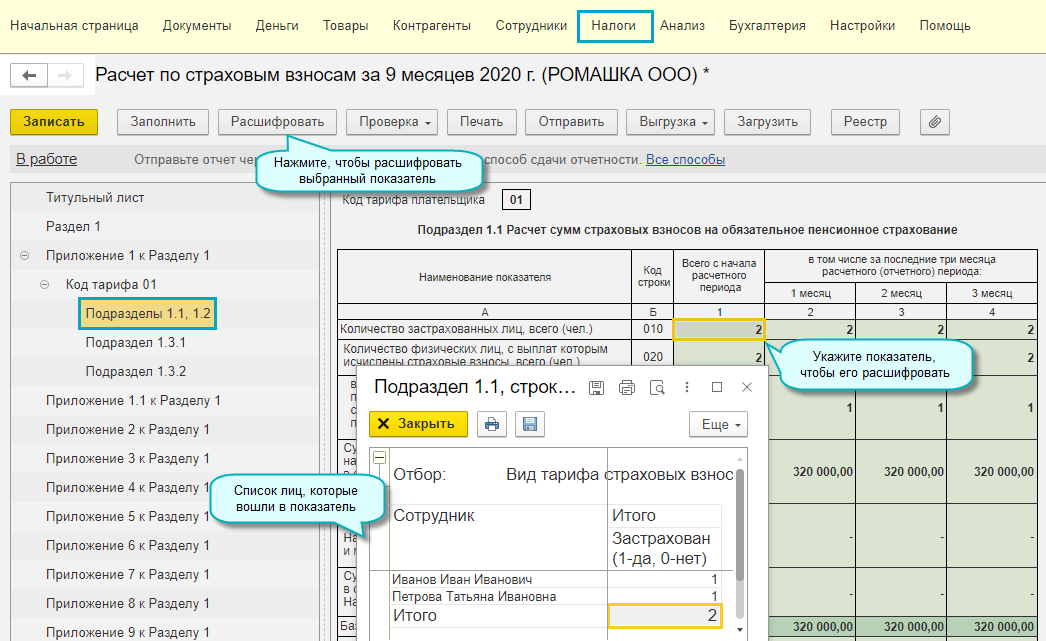Select Приложение 8 к Разделу 1
The width and height of the screenshot is (1046, 641).
[x=127, y=604]
